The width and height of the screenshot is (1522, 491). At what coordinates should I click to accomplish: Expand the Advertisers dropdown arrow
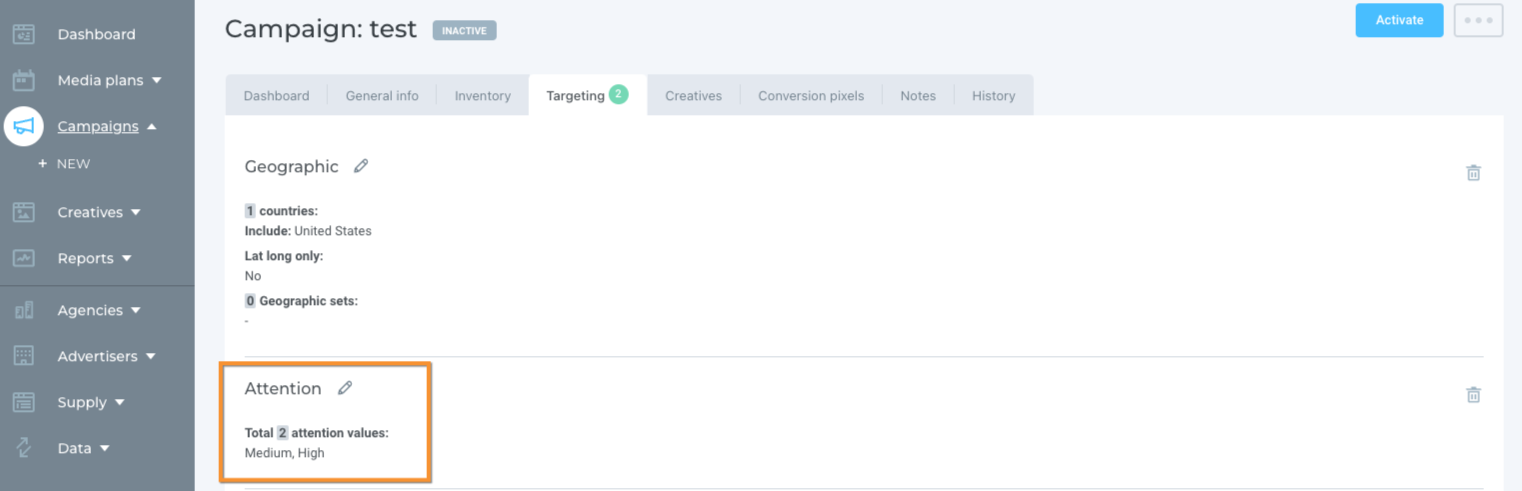(x=151, y=356)
